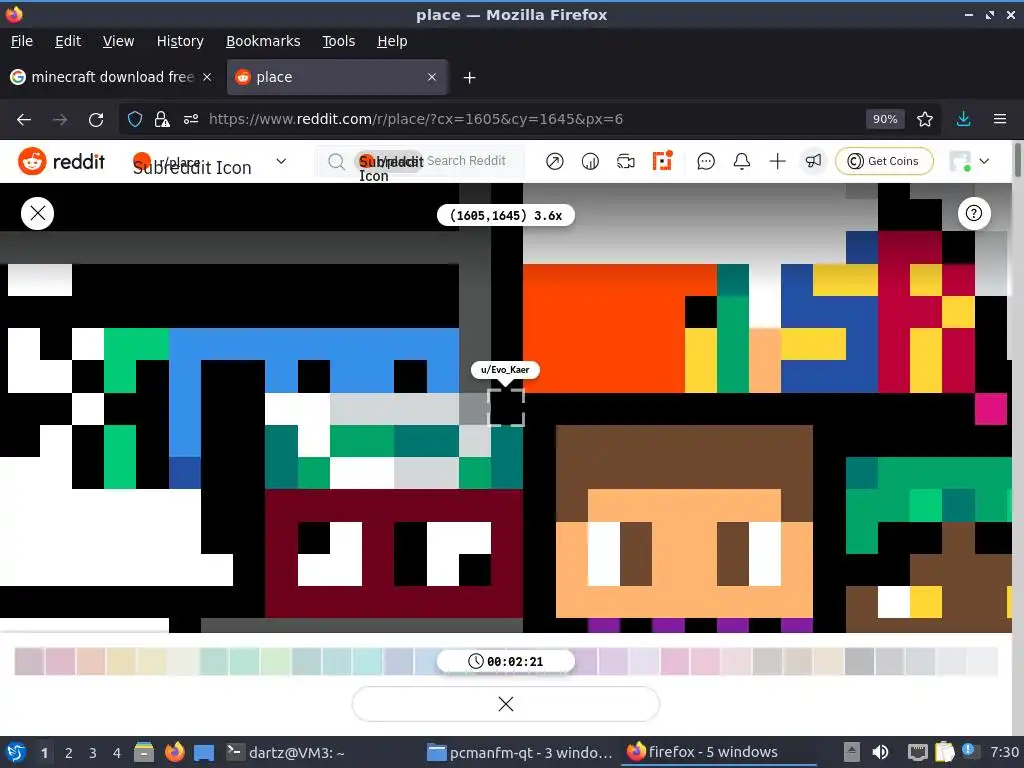Open the tracking protection shield icon
This screenshot has height=768, width=1024.
coord(135,119)
